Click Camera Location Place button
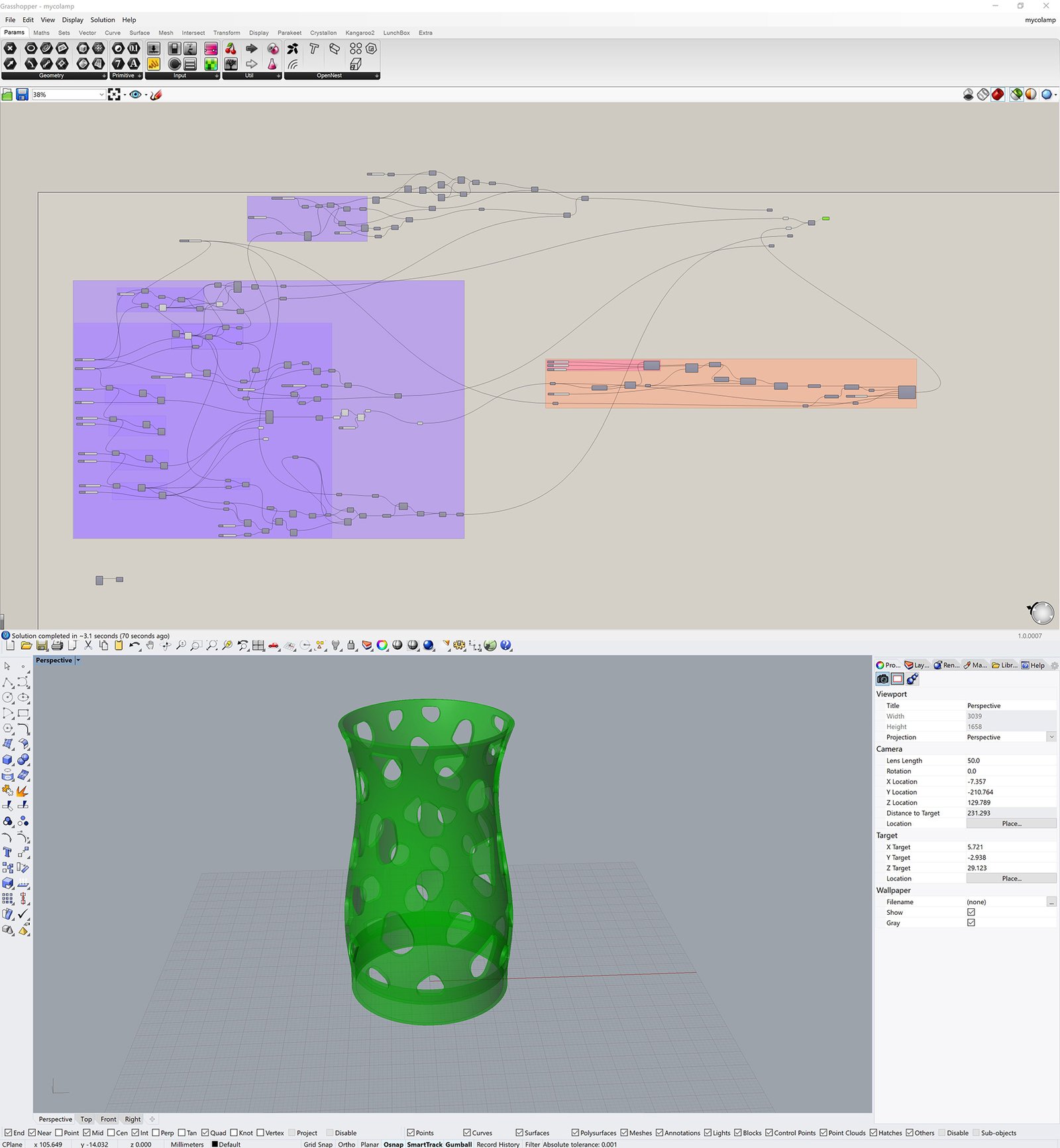1060x1148 pixels. coord(1012,823)
